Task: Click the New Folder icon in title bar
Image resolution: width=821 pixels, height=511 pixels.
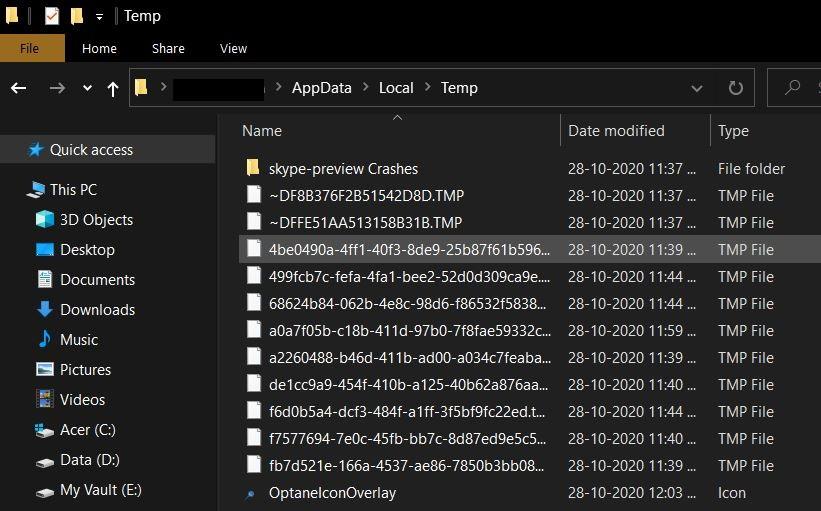Action: [x=76, y=16]
